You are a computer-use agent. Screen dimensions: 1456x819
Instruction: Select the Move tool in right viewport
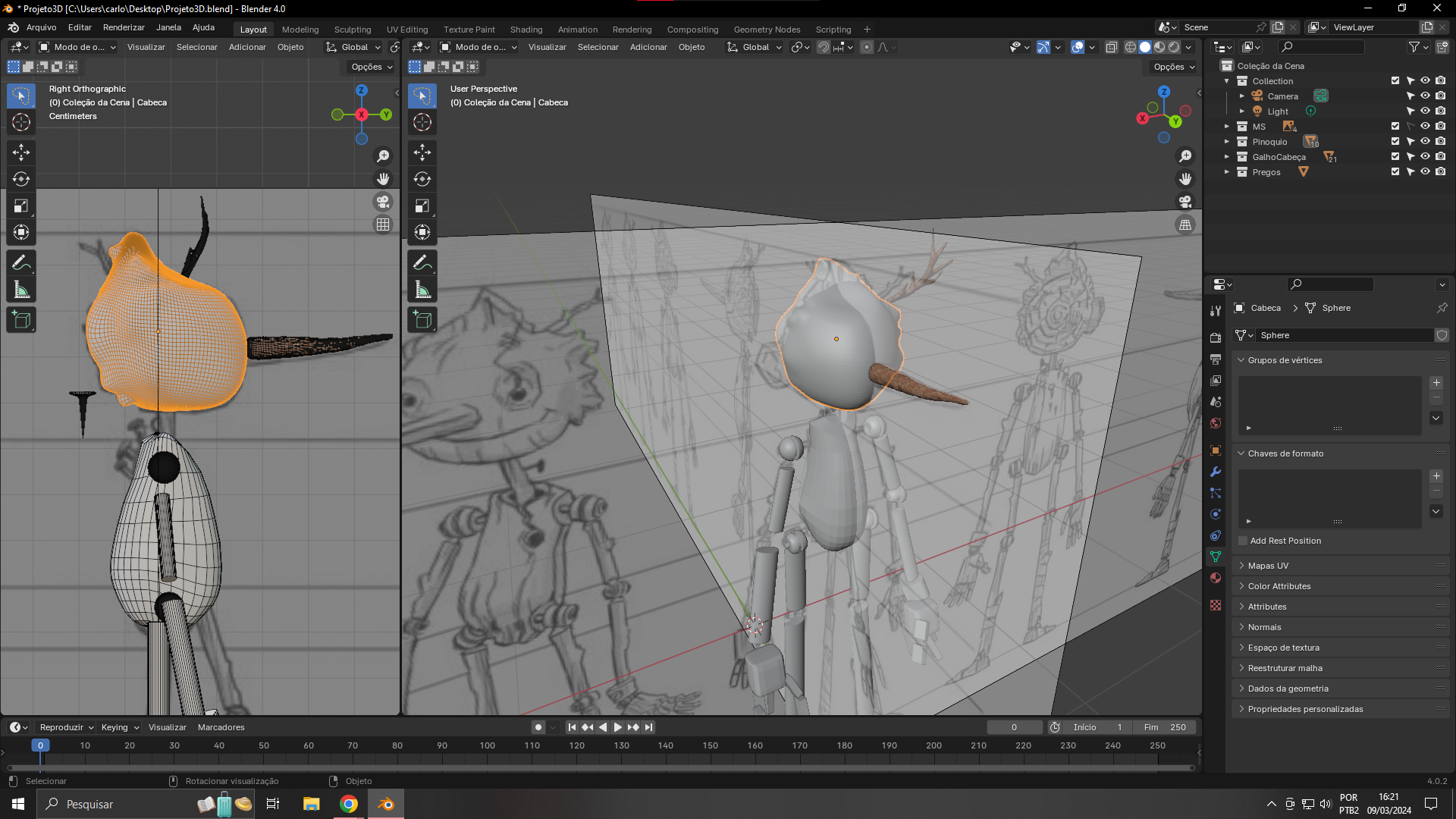(x=422, y=152)
